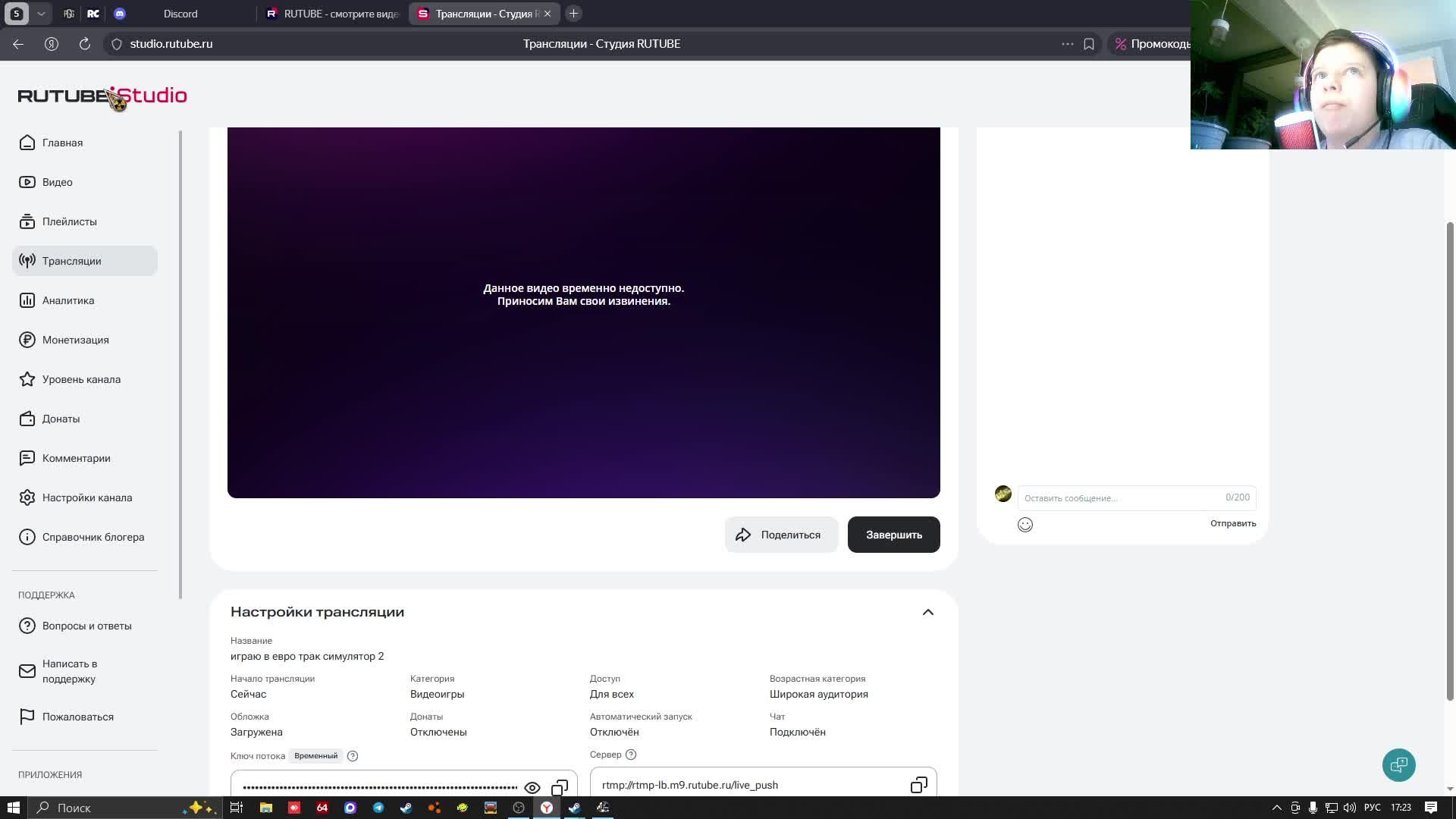Bookmark the page in the address bar

1089,44
